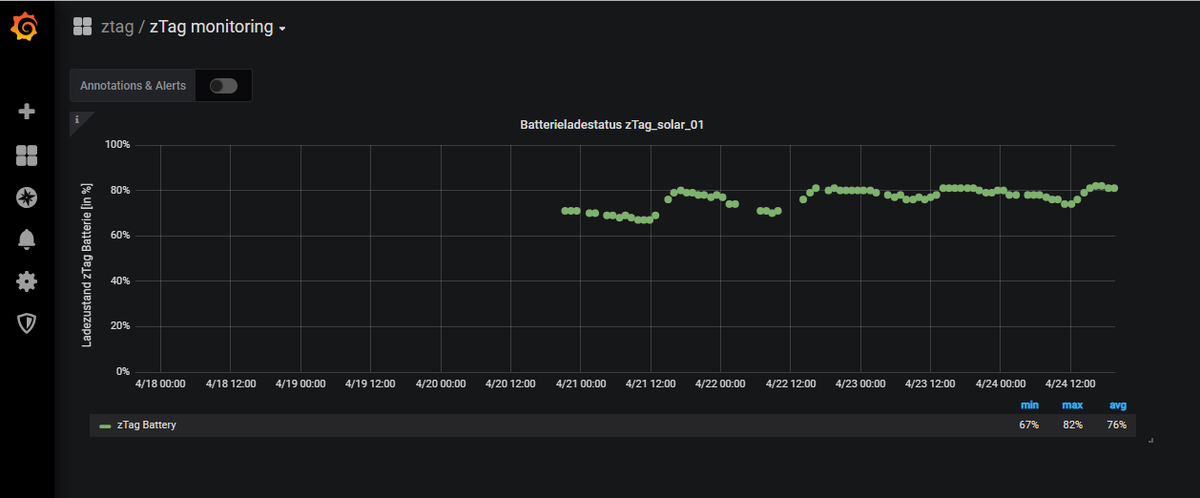Click the 100% y-axis label

click(x=118, y=145)
